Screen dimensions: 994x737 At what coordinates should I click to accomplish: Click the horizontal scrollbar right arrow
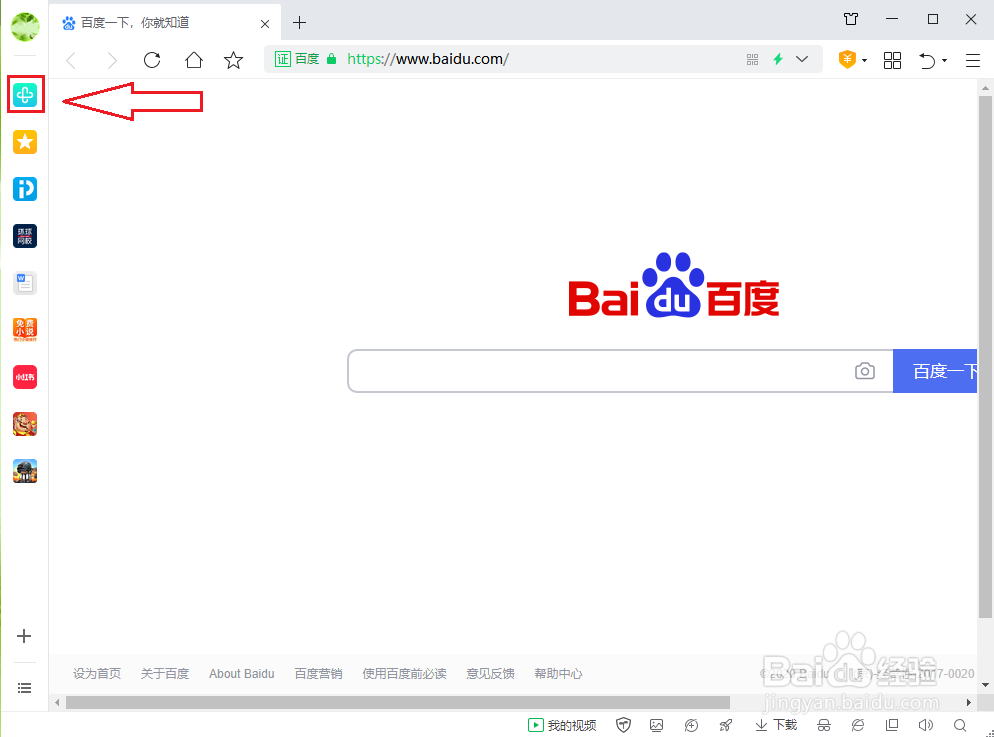(969, 702)
